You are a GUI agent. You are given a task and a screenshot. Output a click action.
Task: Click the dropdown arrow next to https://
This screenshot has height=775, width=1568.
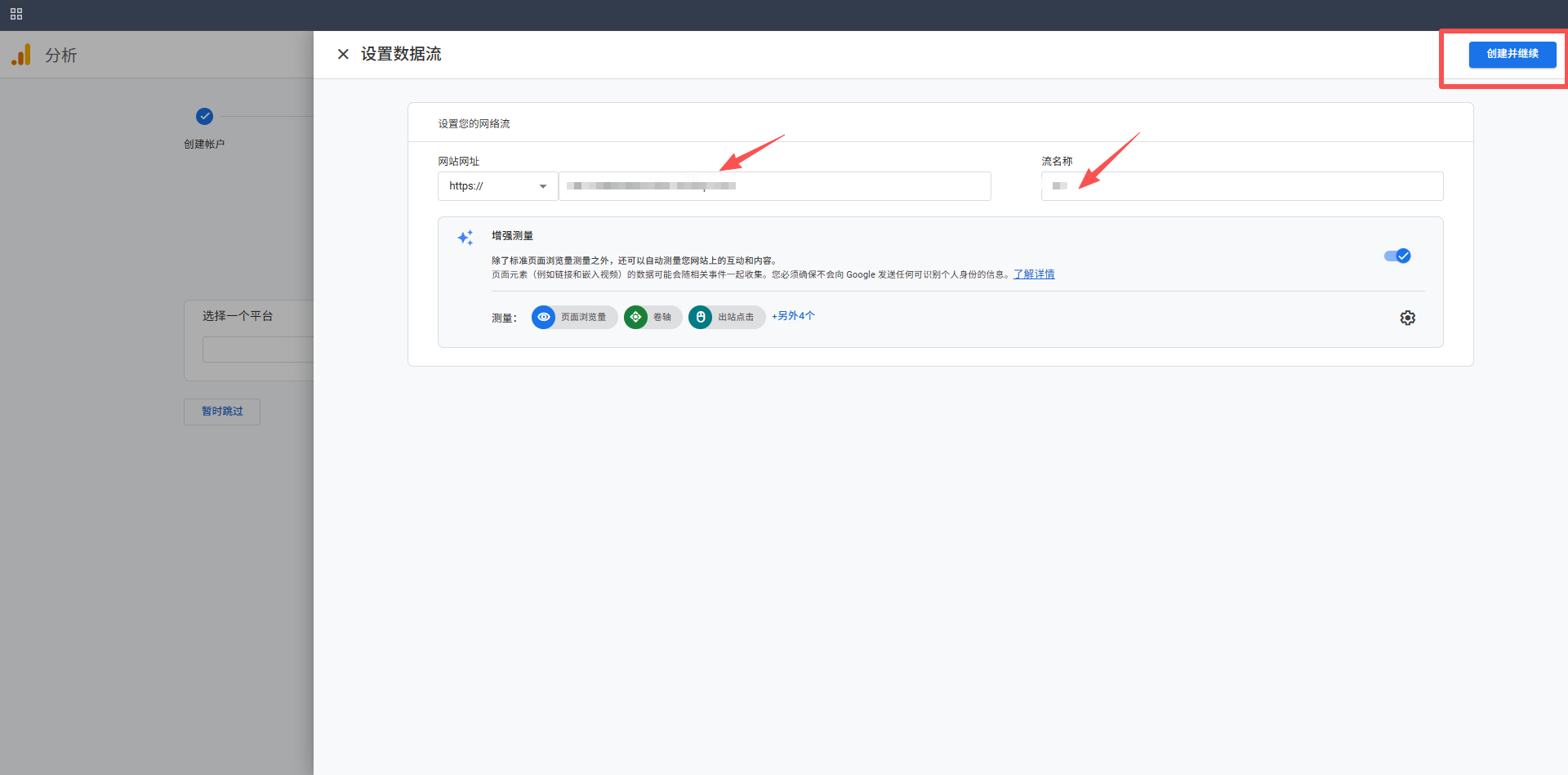pos(543,186)
